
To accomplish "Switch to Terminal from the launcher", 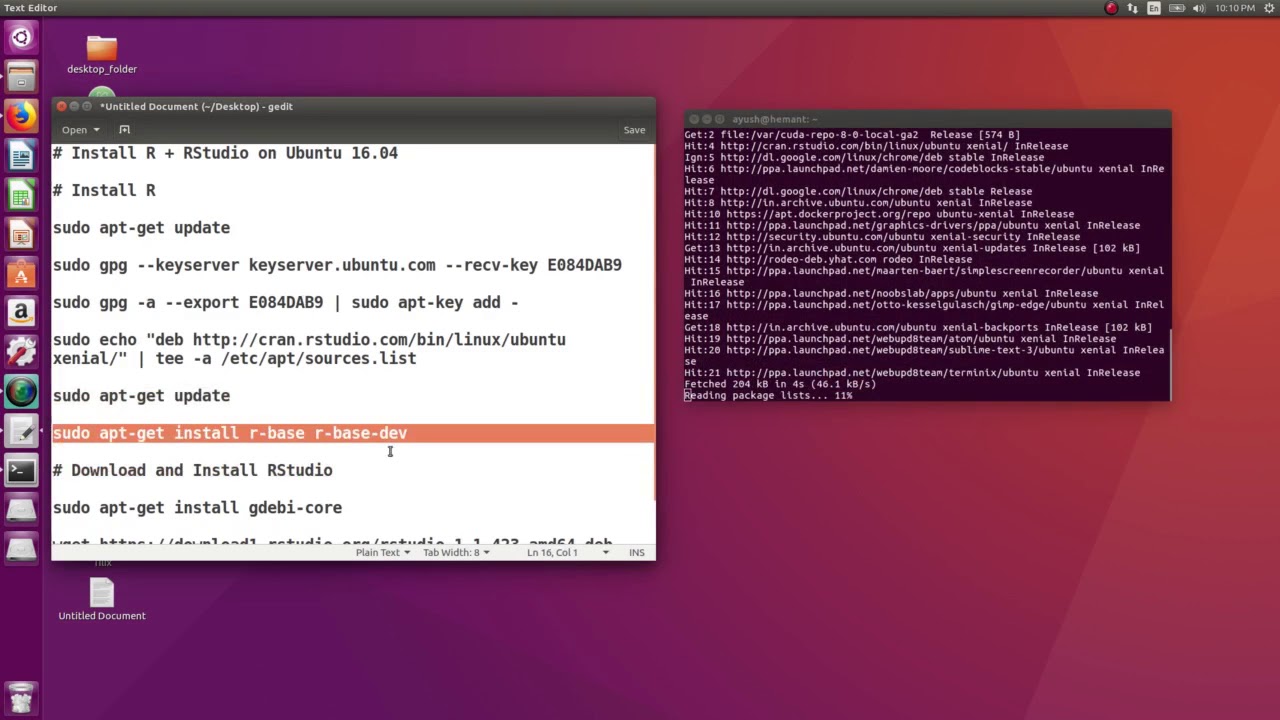I will pos(21,470).
